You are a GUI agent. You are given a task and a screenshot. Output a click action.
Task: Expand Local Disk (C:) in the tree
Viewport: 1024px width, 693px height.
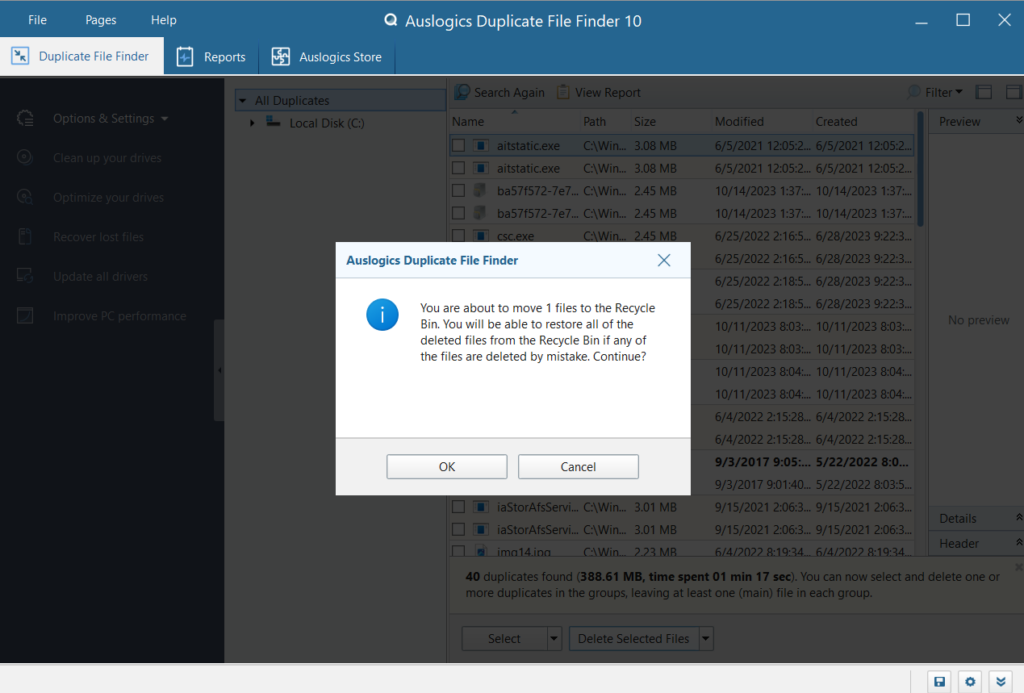coord(253,123)
